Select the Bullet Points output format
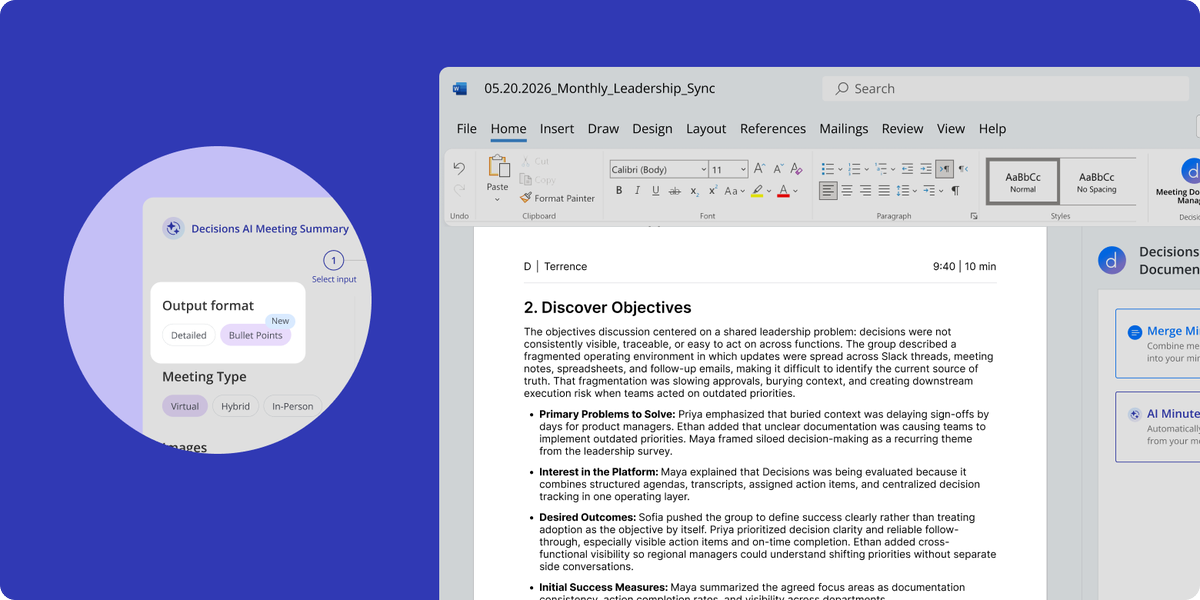Image resolution: width=1200 pixels, height=600 pixels. pyautogui.click(x=255, y=335)
